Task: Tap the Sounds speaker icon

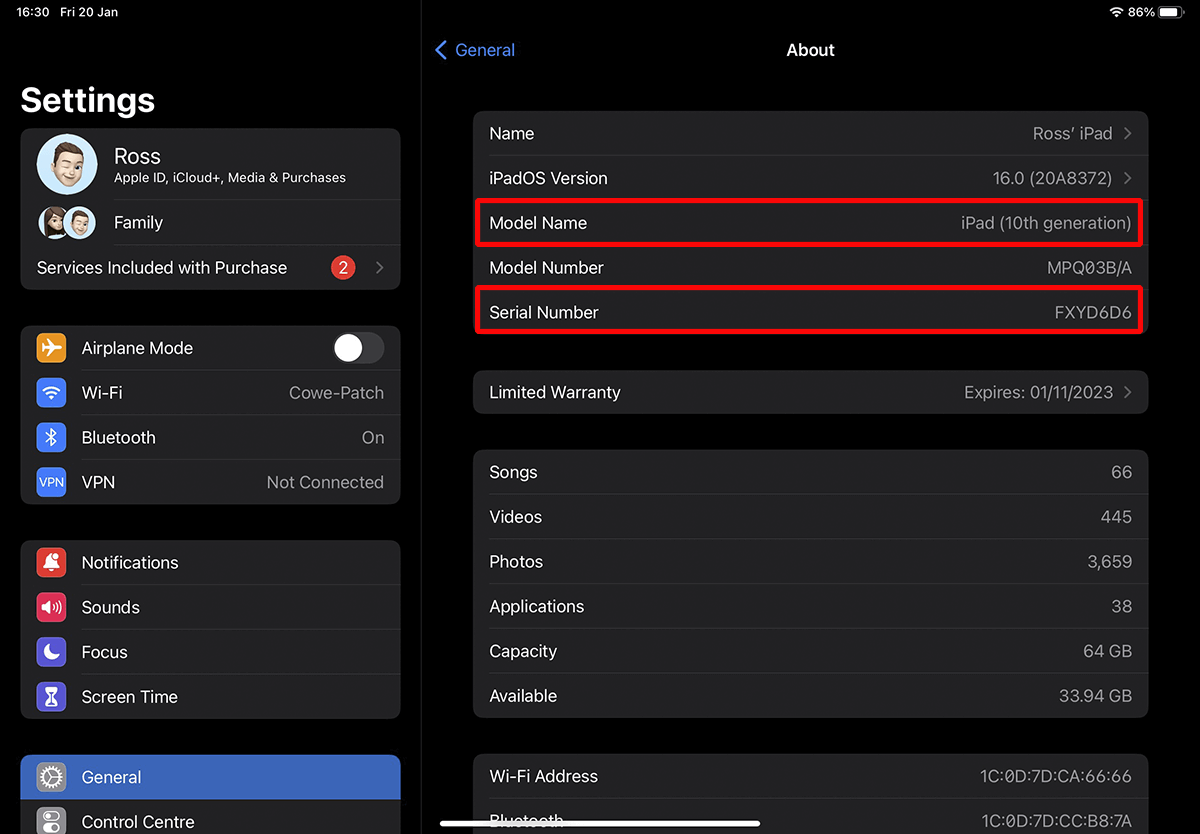Action: (51, 607)
